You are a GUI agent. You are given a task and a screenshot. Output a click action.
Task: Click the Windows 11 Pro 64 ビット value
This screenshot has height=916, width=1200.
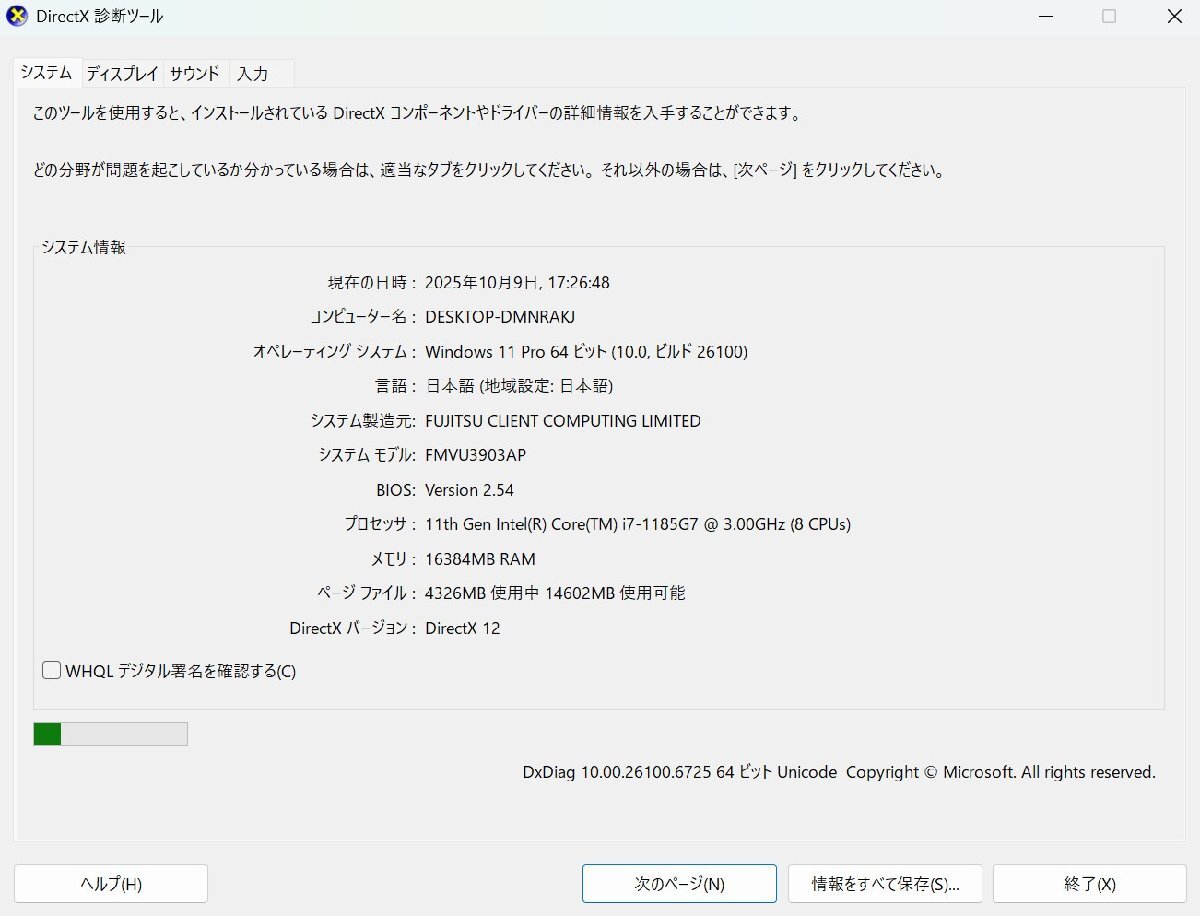tap(586, 352)
